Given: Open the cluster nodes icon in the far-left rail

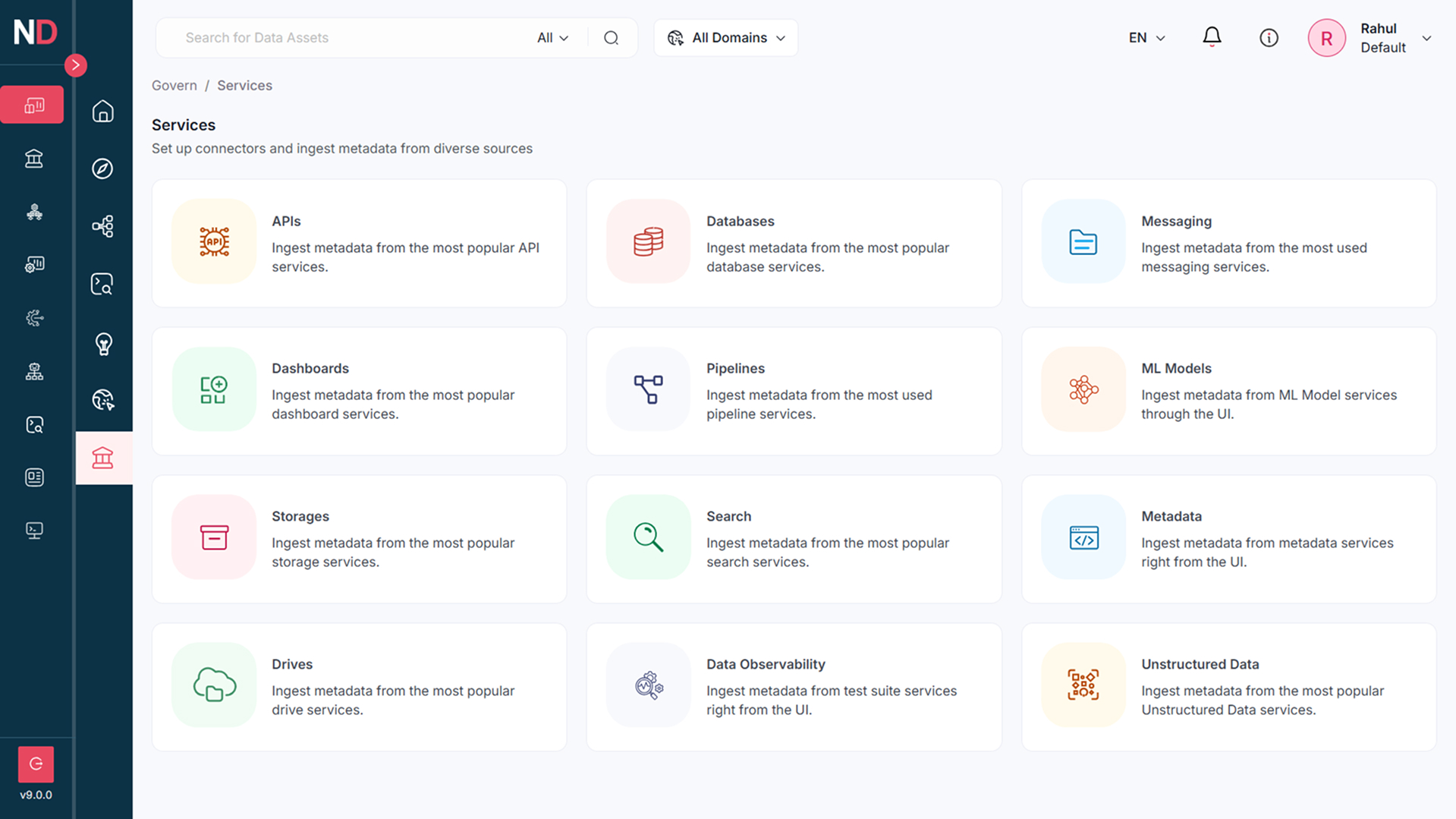Looking at the screenshot, I should click(34, 212).
